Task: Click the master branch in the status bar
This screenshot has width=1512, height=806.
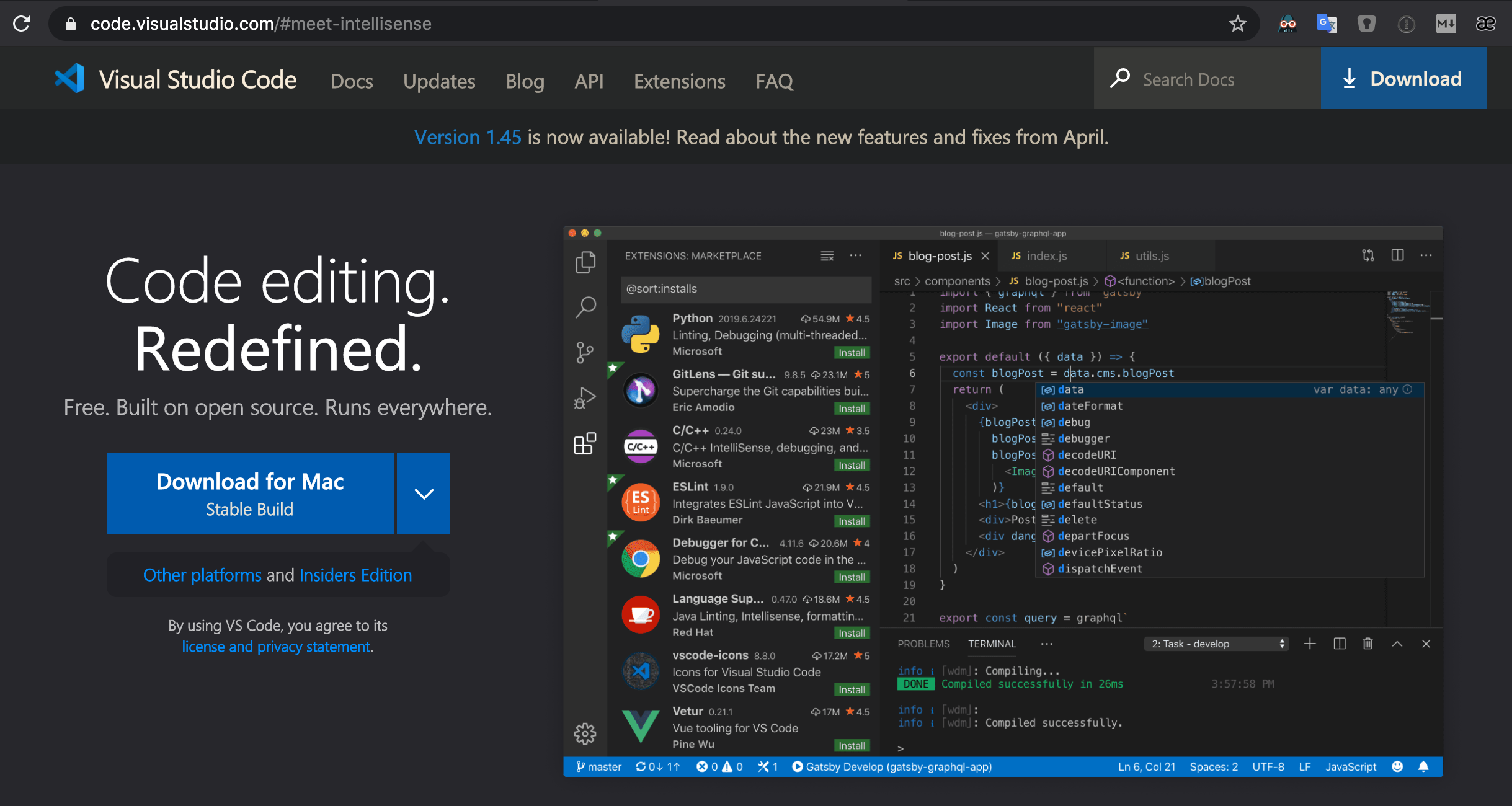Action: (x=598, y=767)
